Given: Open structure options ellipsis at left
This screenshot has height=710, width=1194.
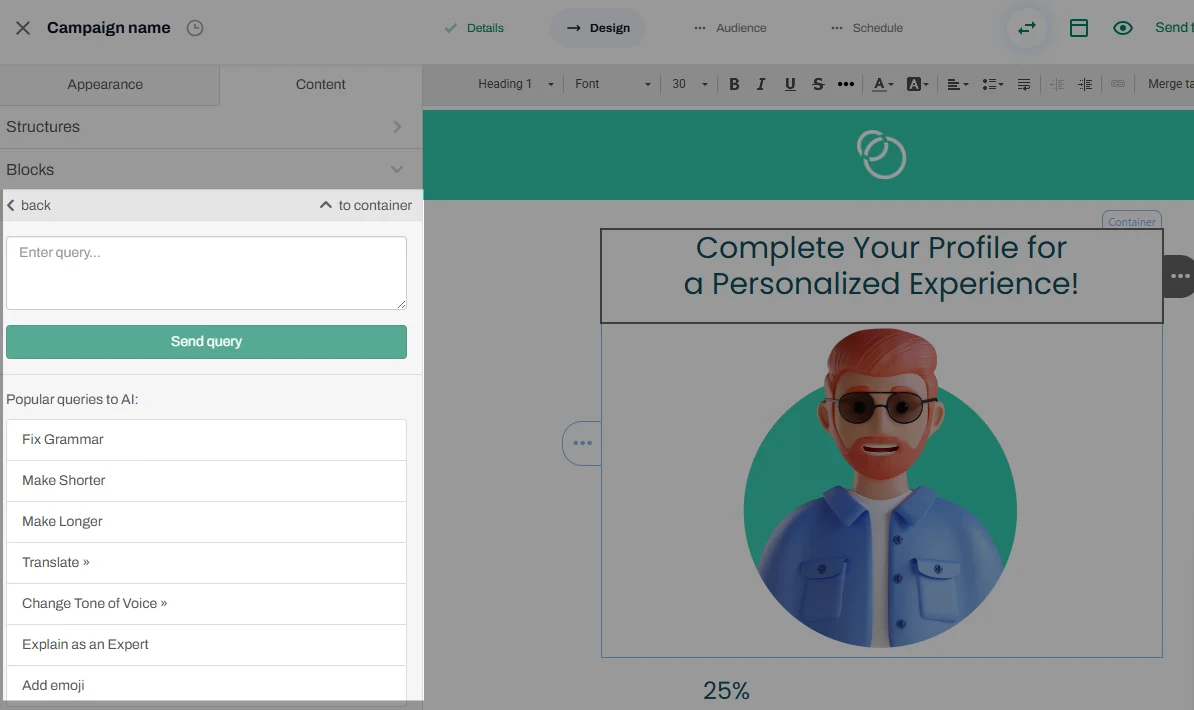Looking at the screenshot, I should pyautogui.click(x=582, y=443).
